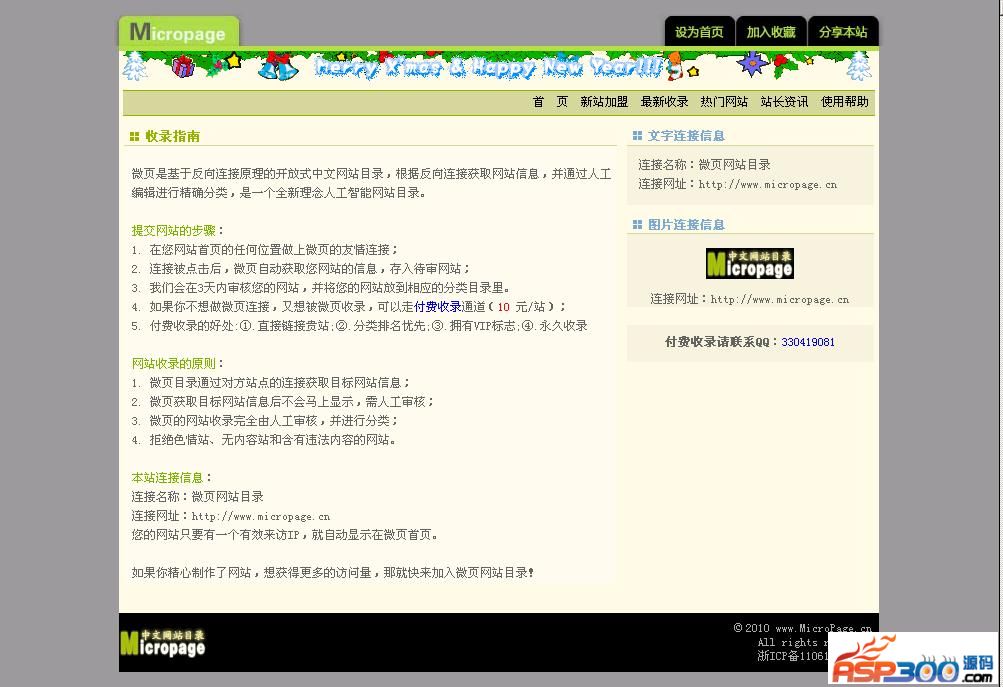Image resolution: width=1003 pixels, height=687 pixels.
Task: Click the purple gift box in the banner
Action: pyautogui.click(x=183, y=67)
